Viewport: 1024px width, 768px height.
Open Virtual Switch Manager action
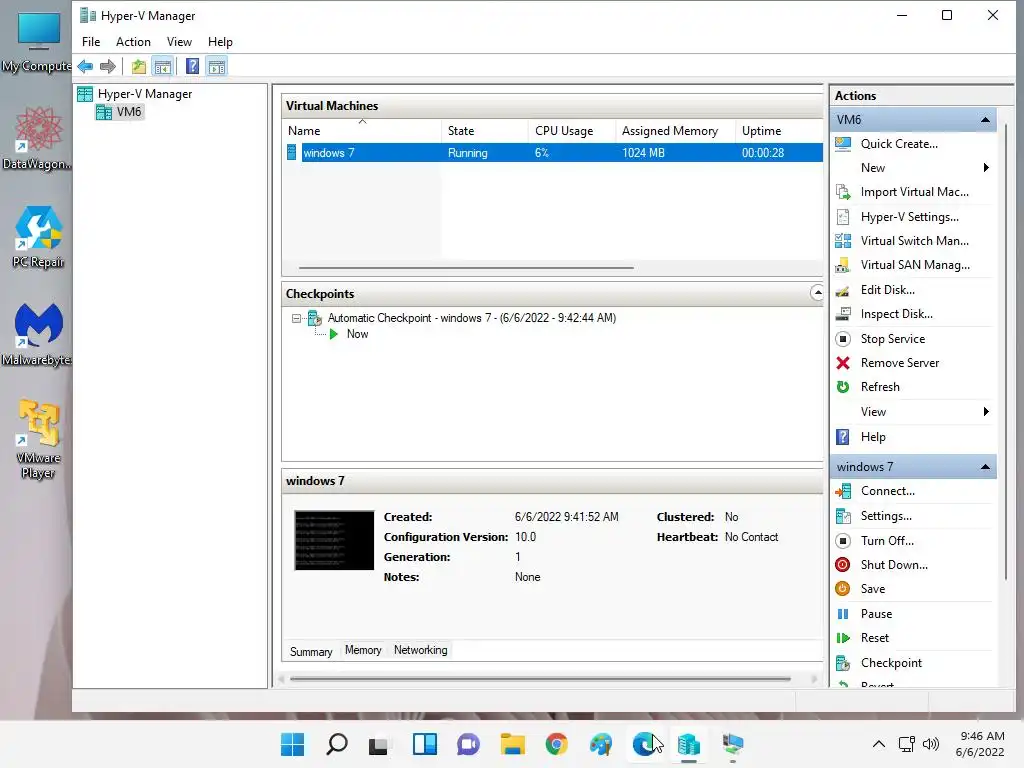point(912,241)
